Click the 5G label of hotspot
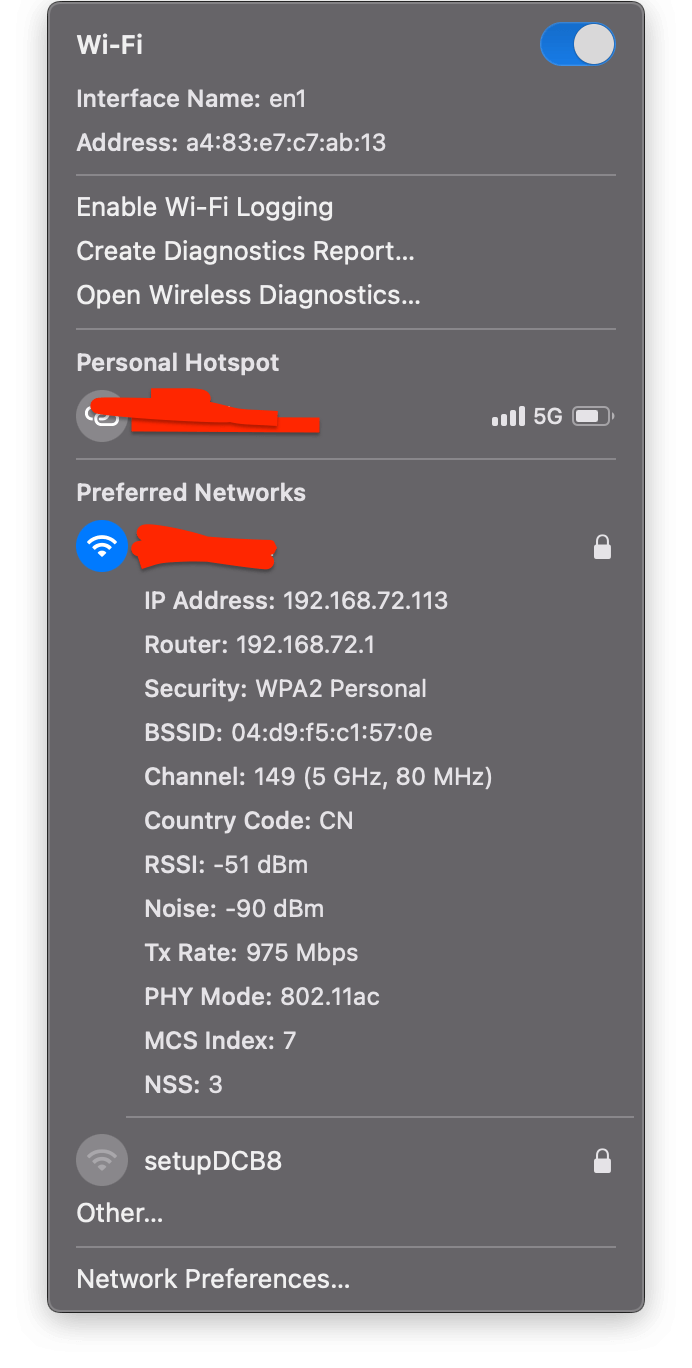 (x=547, y=416)
